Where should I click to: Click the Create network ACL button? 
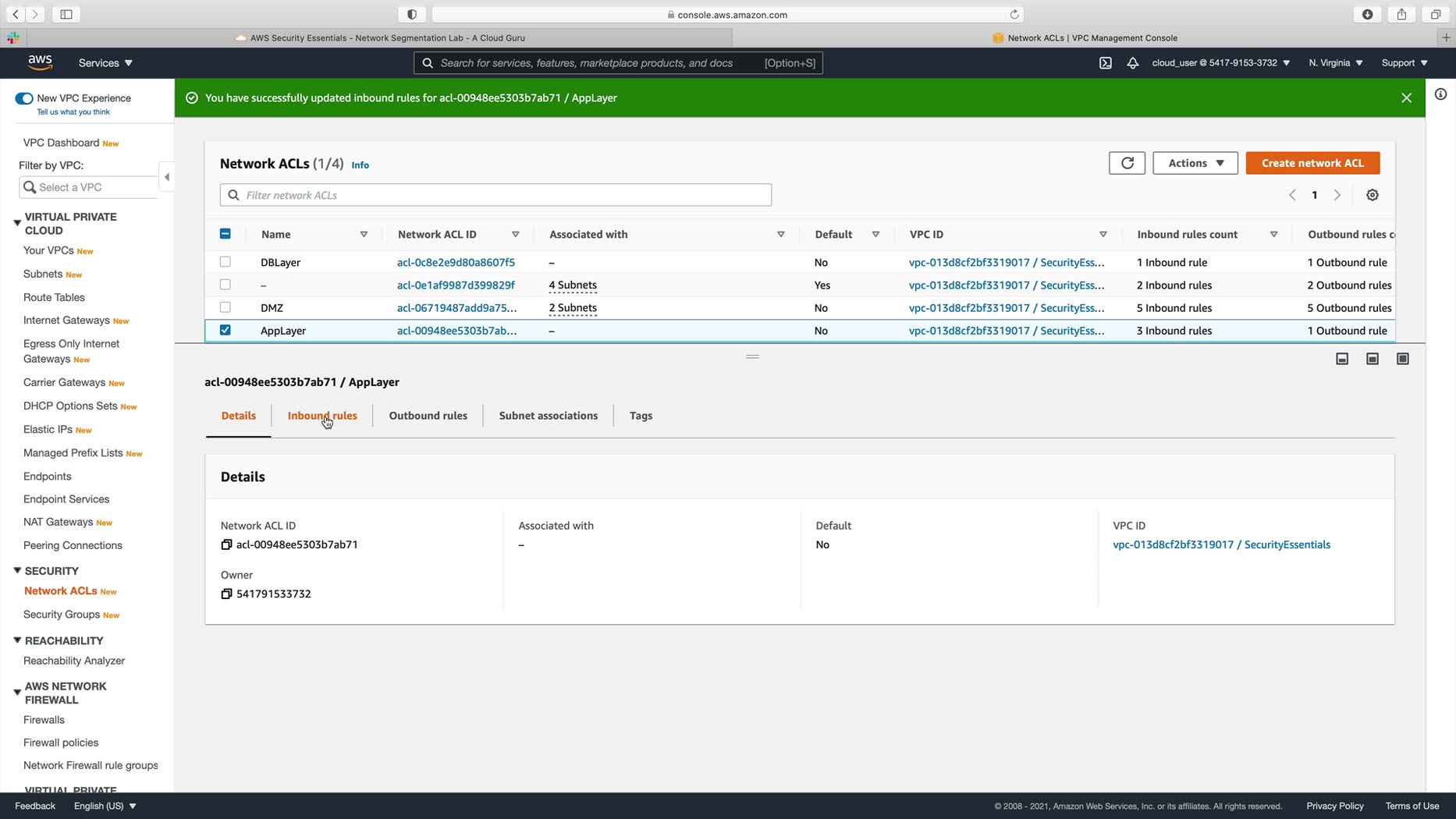coord(1312,163)
